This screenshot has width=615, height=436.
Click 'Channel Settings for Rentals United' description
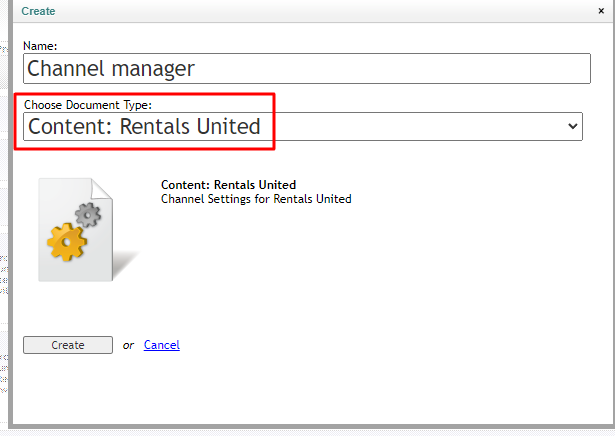pyautogui.click(x=256, y=199)
